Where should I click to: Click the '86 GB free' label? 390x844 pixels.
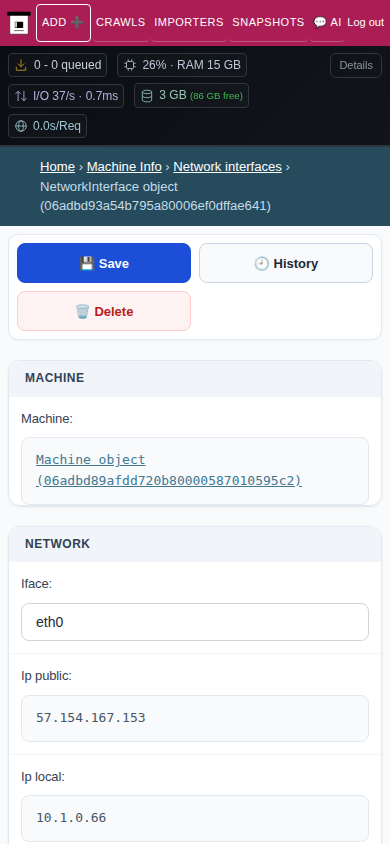216,96
